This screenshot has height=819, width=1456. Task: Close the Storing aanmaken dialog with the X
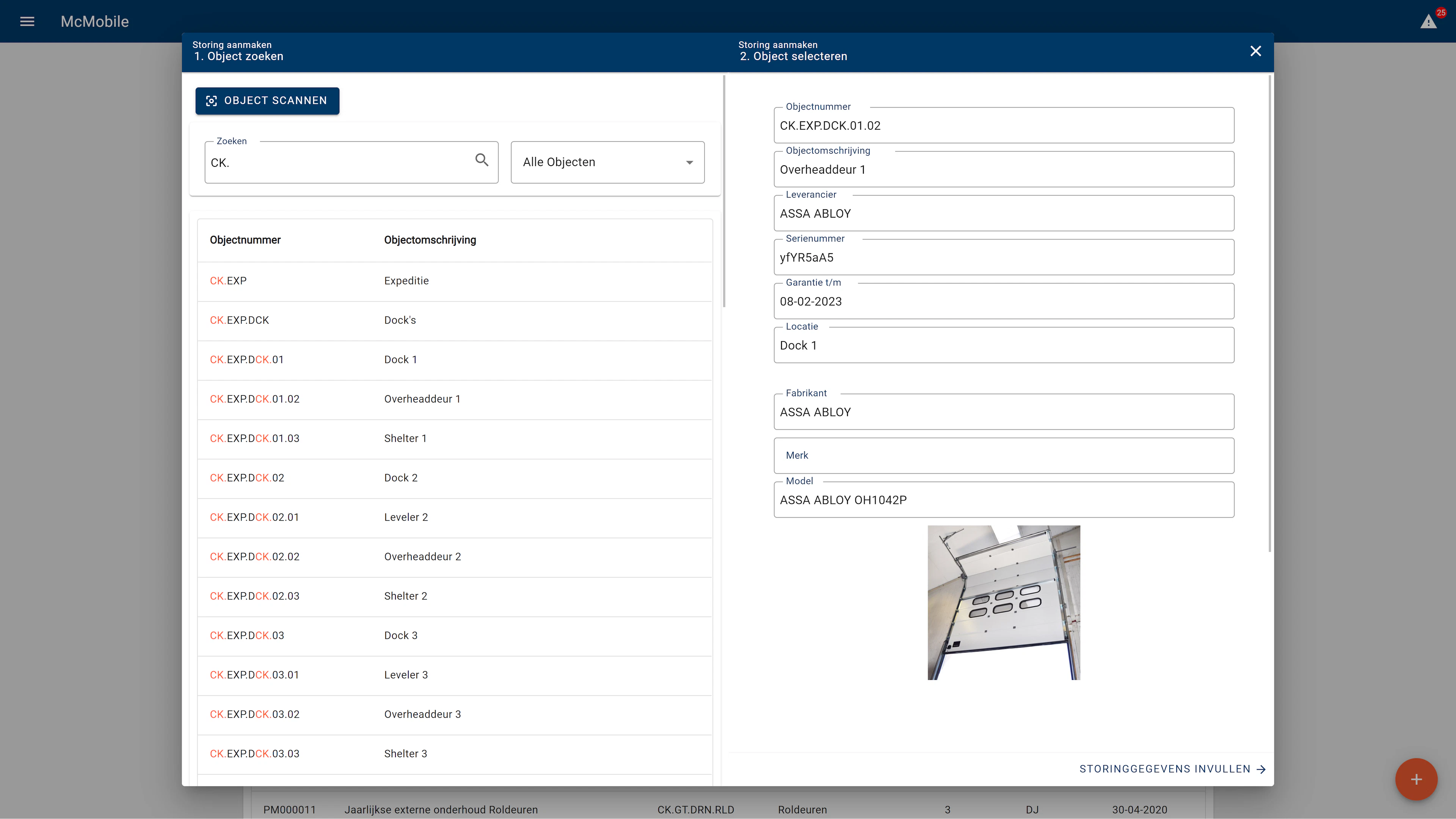point(1255,51)
